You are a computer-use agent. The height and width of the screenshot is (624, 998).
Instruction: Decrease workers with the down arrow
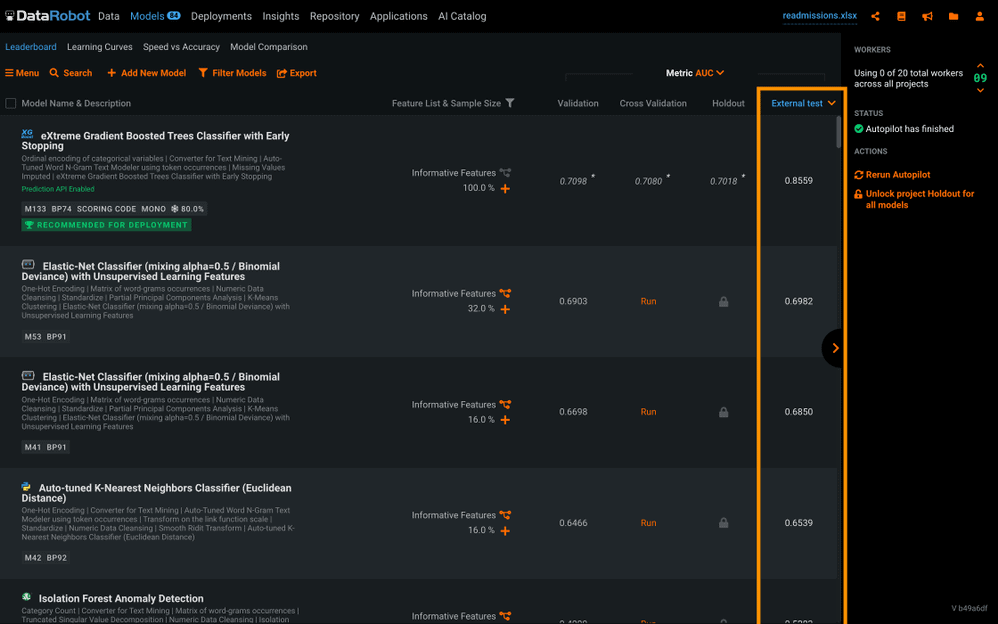(980, 90)
